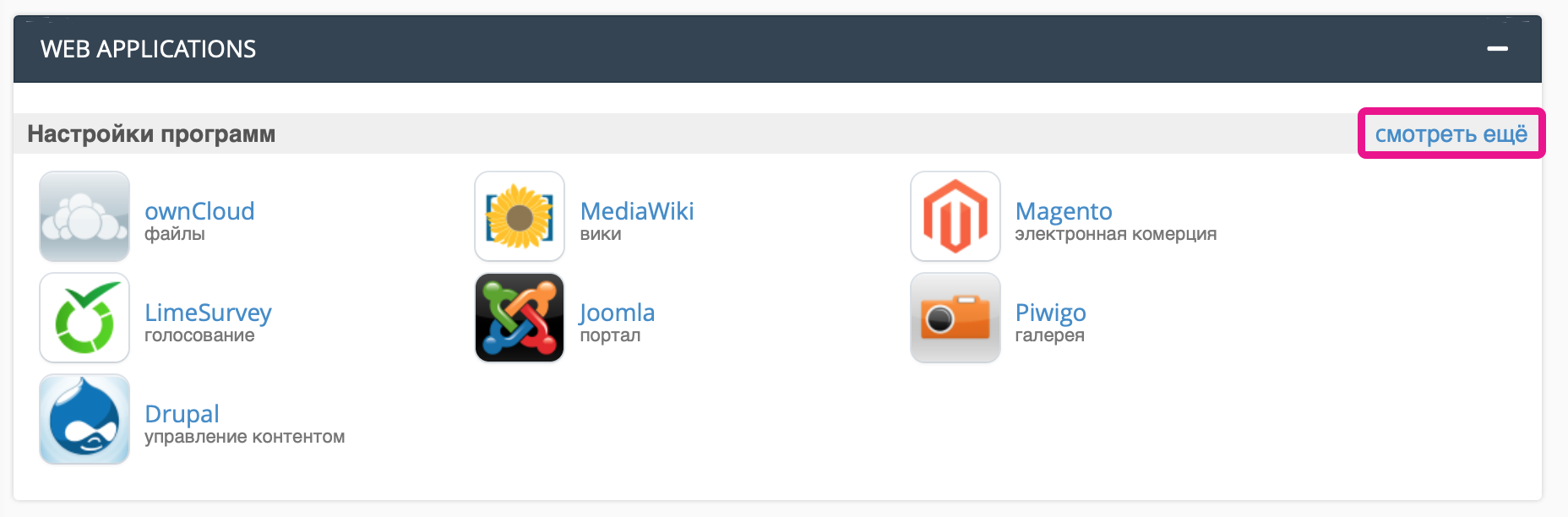This screenshot has height=517, width=1568.
Task: Select the LimeSurvey text link
Action: click(208, 313)
